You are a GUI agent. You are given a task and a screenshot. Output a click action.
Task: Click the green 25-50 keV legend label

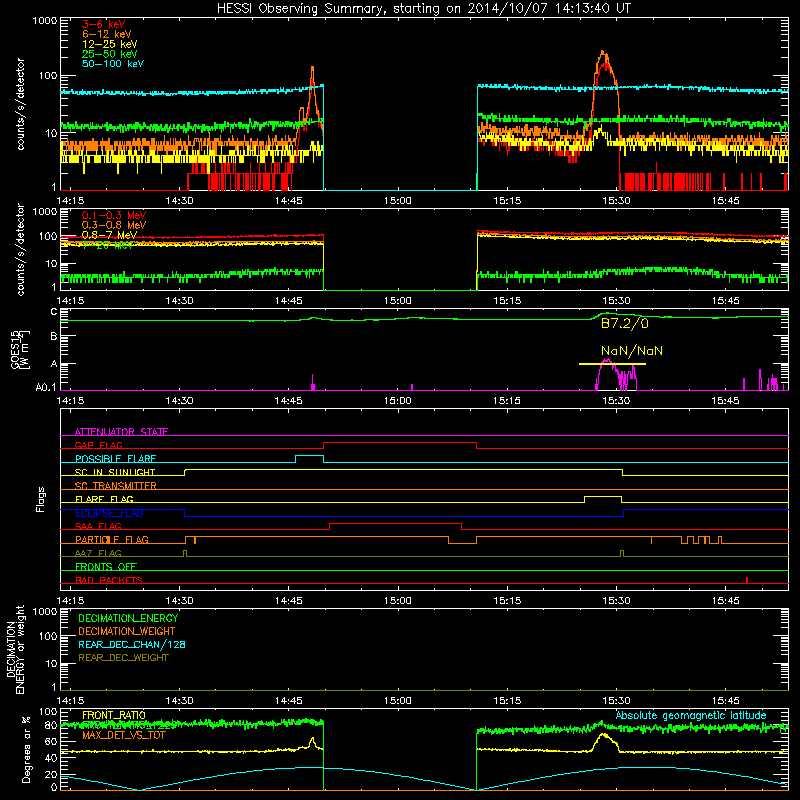click(x=110, y=54)
